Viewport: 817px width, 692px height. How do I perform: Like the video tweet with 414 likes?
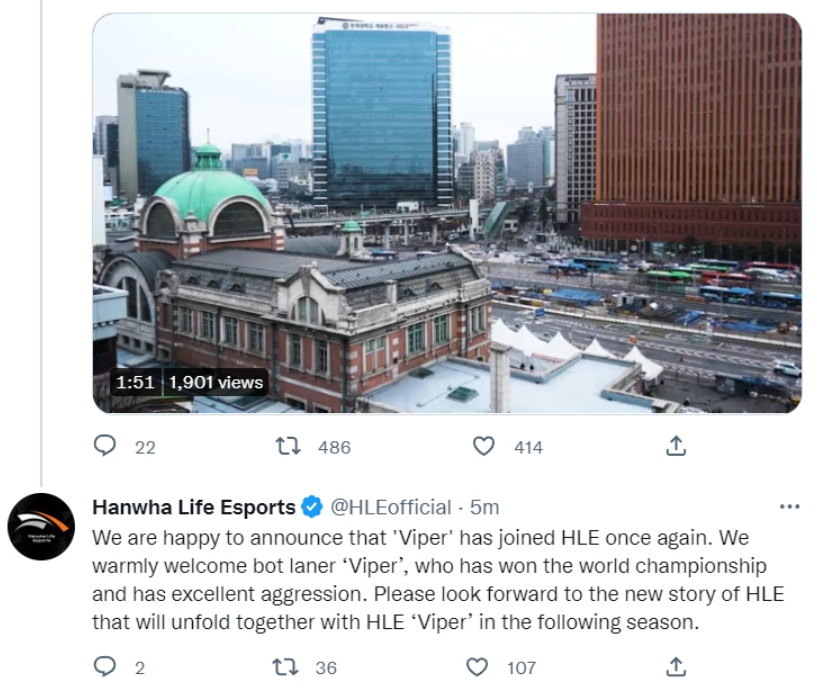coord(484,446)
